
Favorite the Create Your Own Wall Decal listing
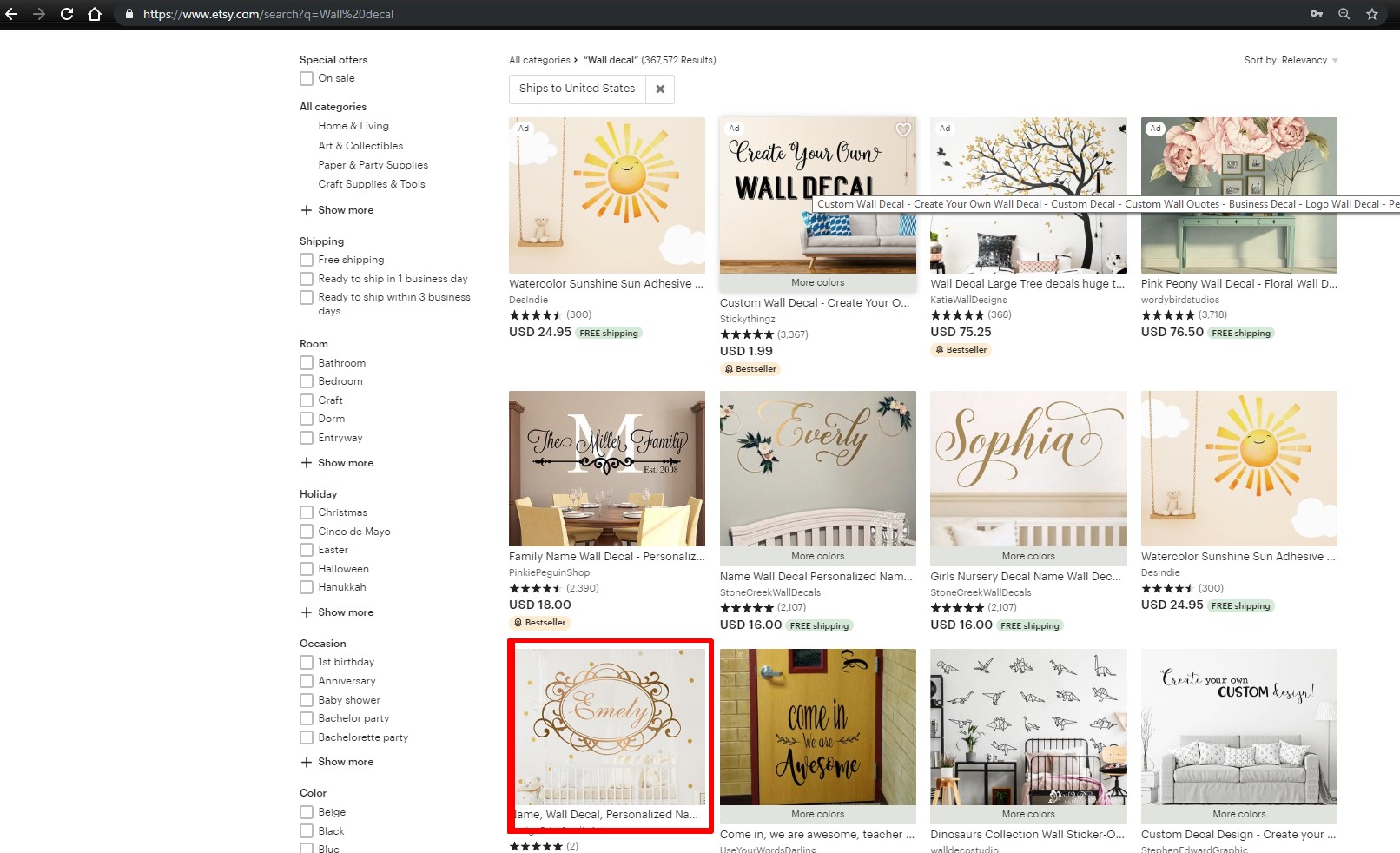[x=903, y=129]
